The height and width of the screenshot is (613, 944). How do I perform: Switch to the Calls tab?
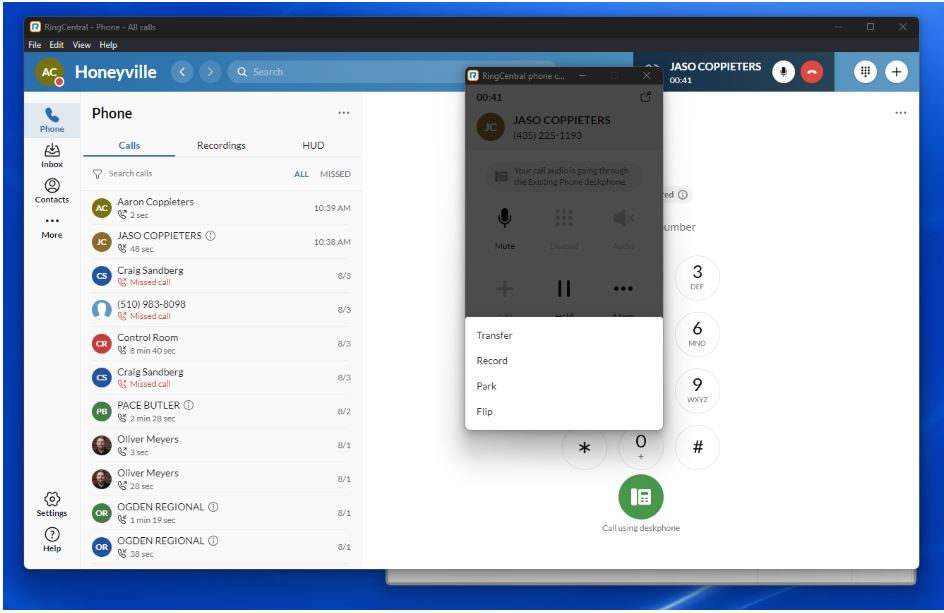129,146
